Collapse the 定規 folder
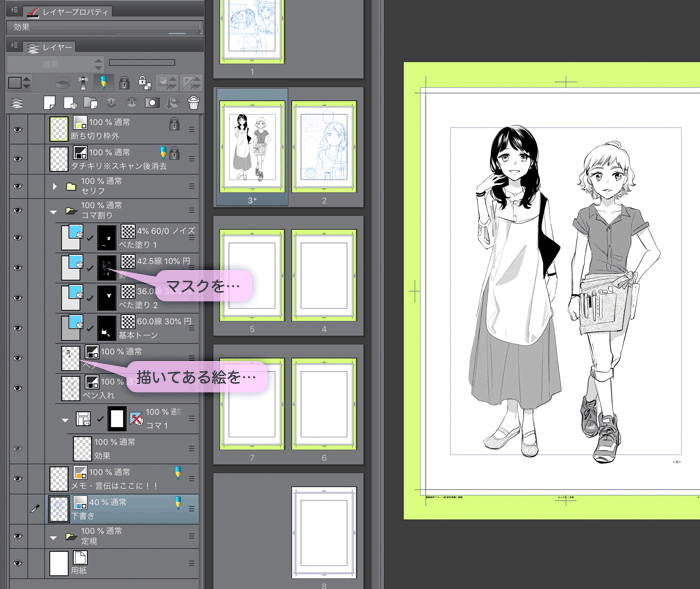The height and width of the screenshot is (589, 700). pos(54,538)
